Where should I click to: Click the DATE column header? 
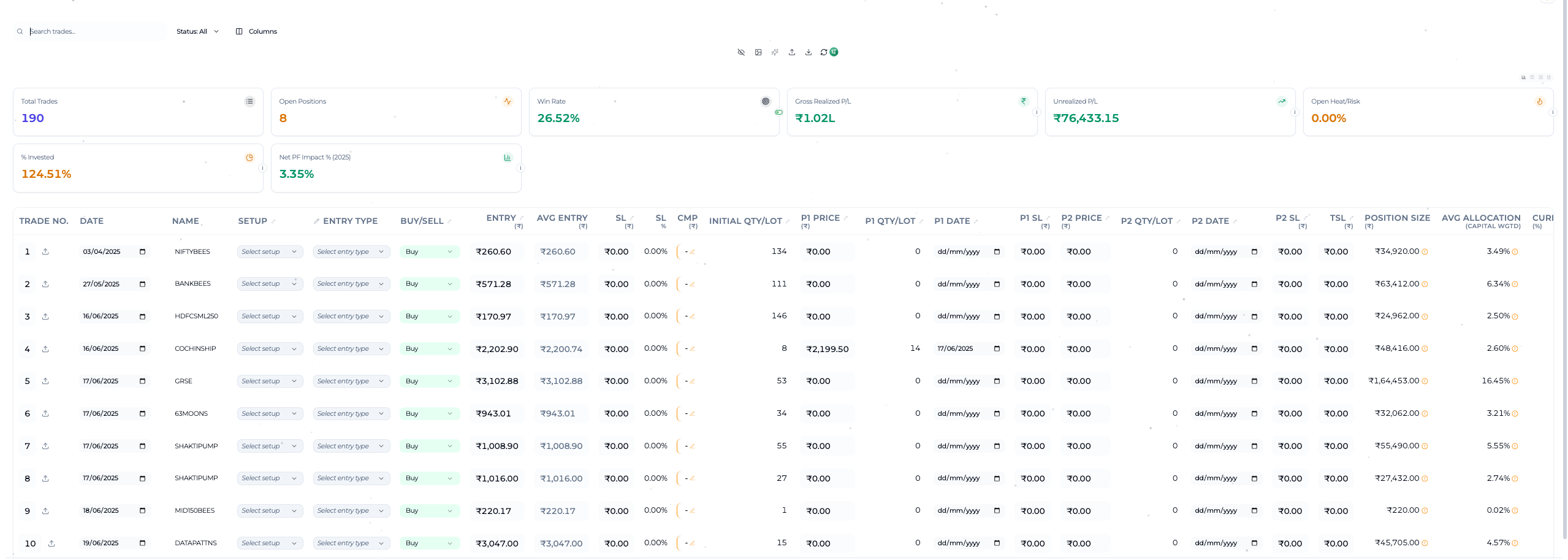point(91,221)
